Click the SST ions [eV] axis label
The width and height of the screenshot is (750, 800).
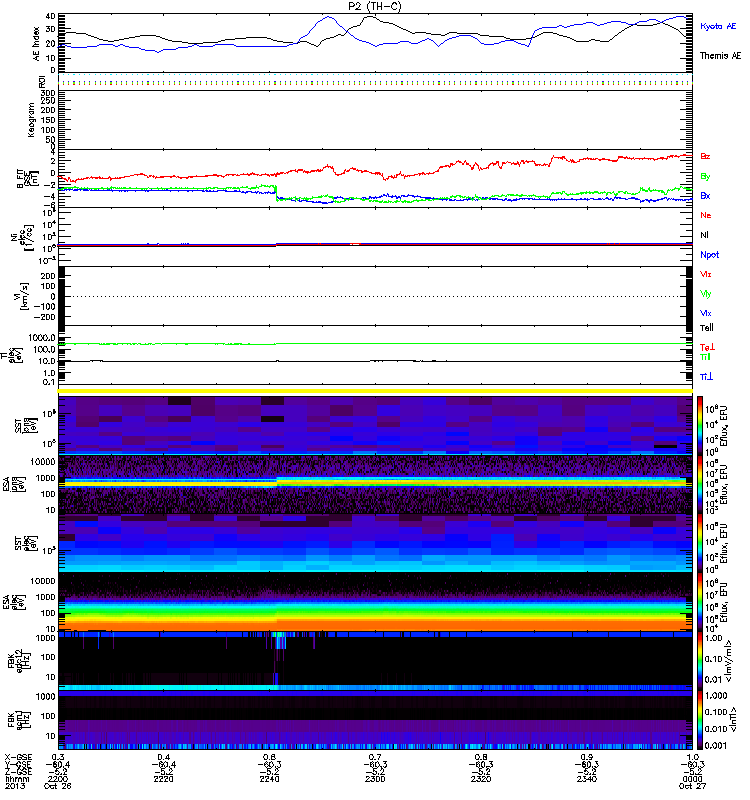point(26,424)
